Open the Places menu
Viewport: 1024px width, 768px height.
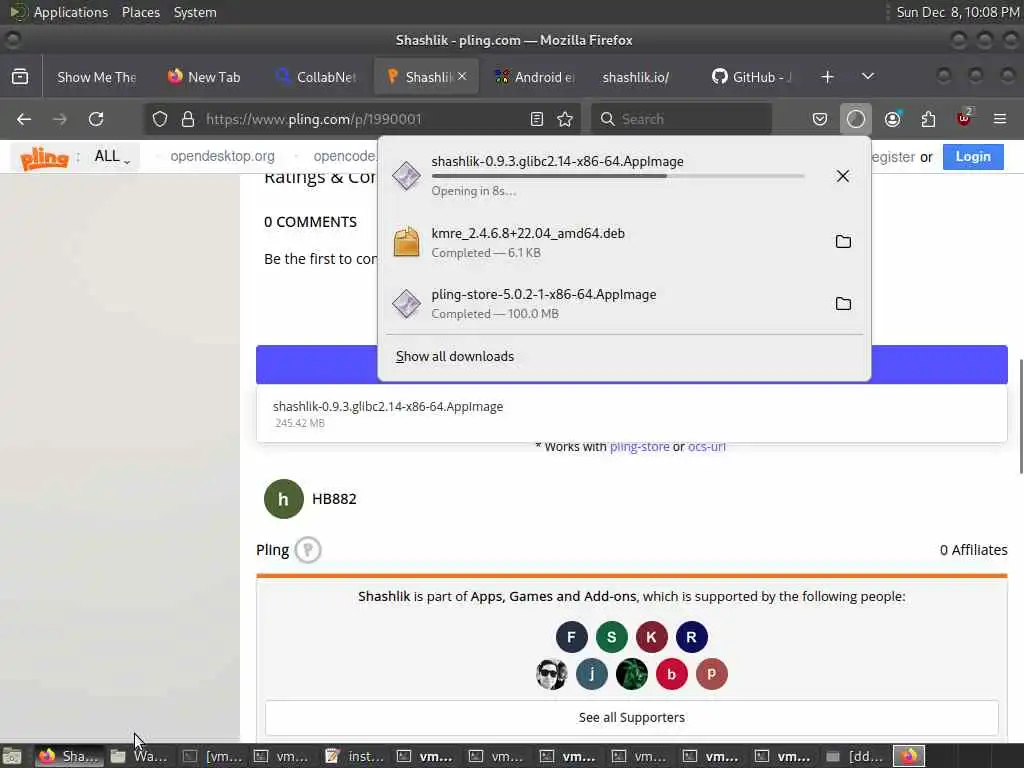click(x=141, y=12)
